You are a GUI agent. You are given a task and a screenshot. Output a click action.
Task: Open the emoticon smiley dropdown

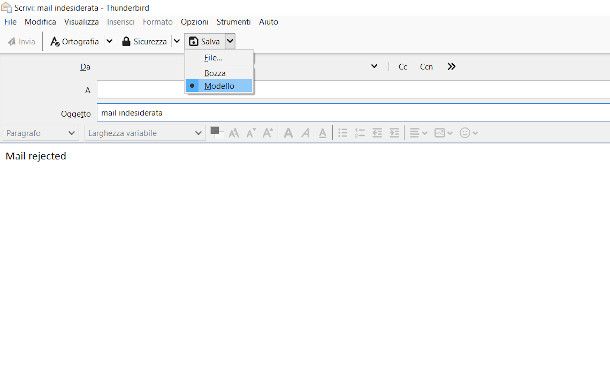(468, 133)
